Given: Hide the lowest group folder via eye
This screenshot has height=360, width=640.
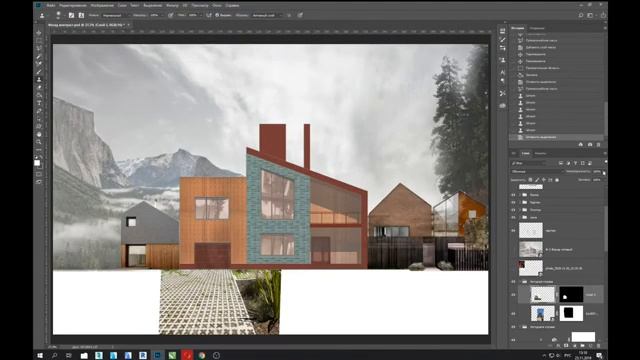Looking at the screenshot, I should click(x=513, y=327).
